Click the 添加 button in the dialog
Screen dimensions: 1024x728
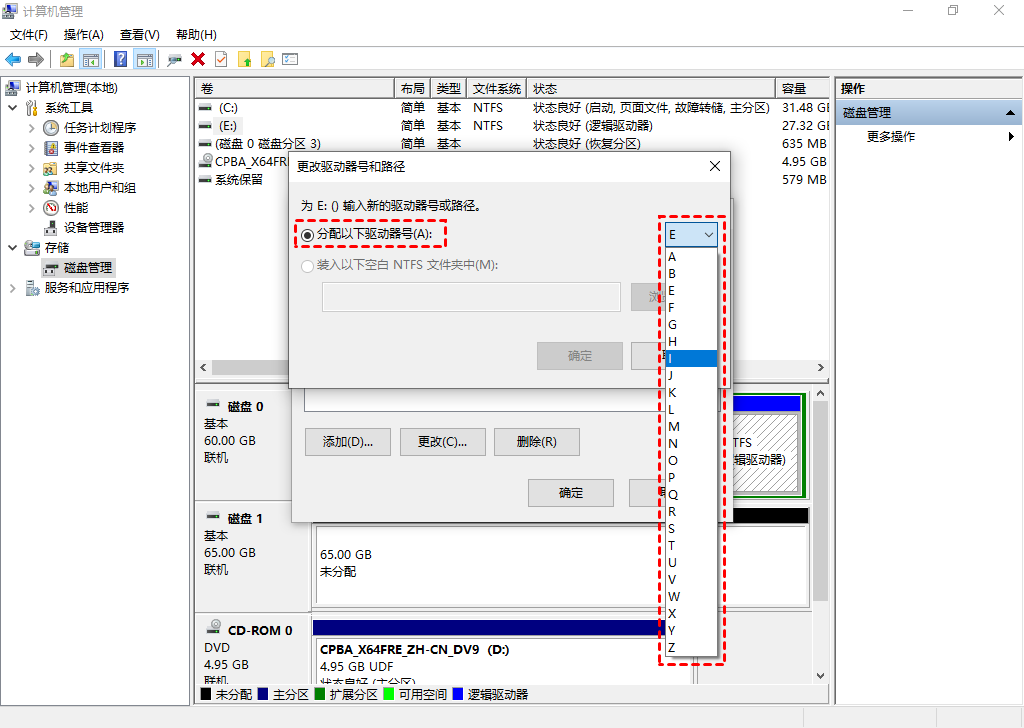(347, 441)
